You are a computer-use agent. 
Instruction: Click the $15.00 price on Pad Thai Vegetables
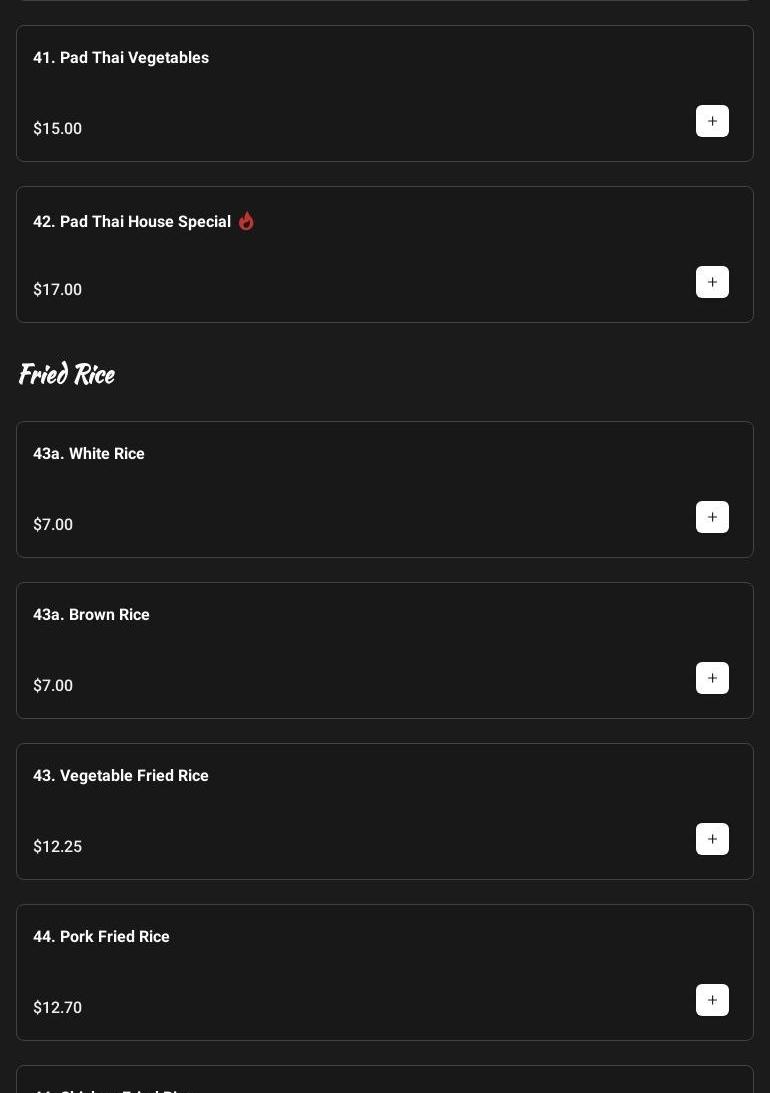click(x=58, y=129)
